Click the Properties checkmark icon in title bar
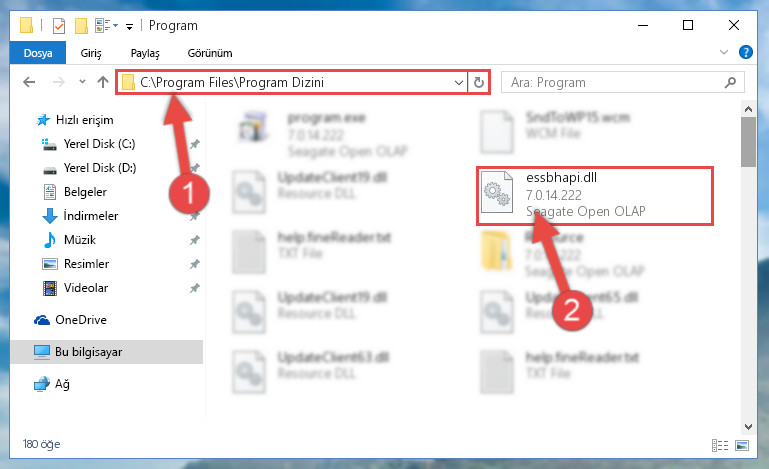The height and width of the screenshot is (469, 769). 59,26
